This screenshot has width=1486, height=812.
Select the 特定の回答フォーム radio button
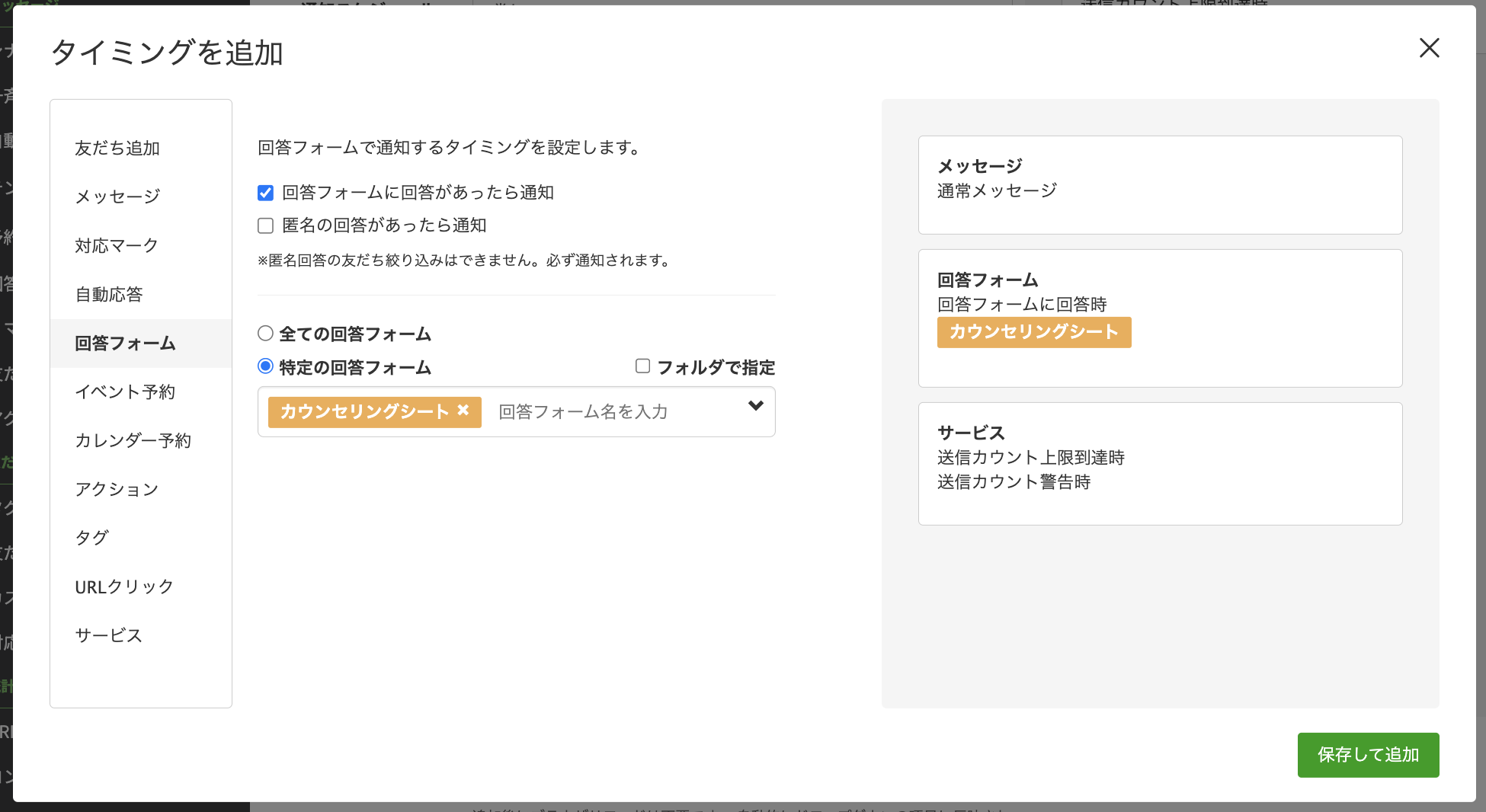265,366
